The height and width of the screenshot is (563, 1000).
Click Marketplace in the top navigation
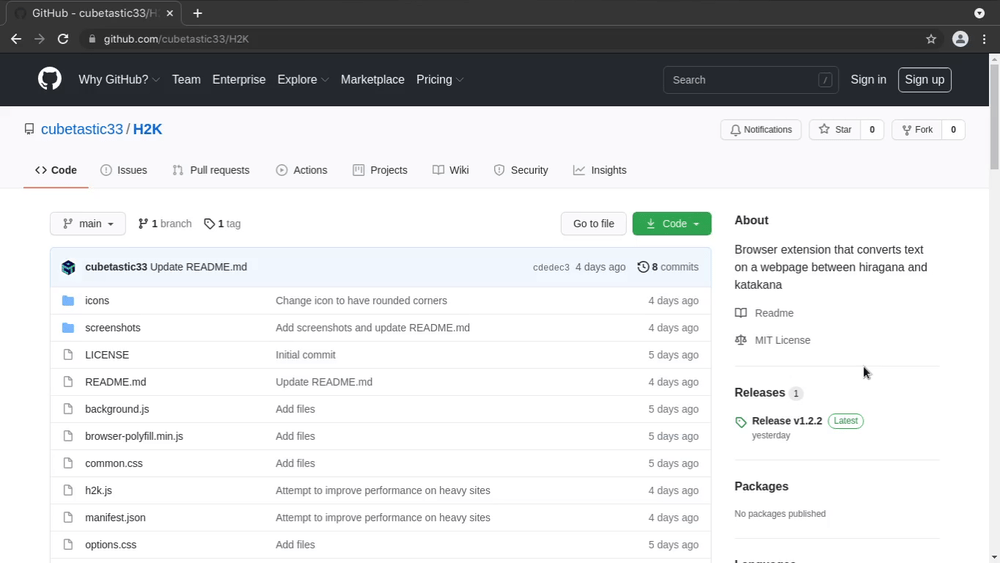point(372,80)
